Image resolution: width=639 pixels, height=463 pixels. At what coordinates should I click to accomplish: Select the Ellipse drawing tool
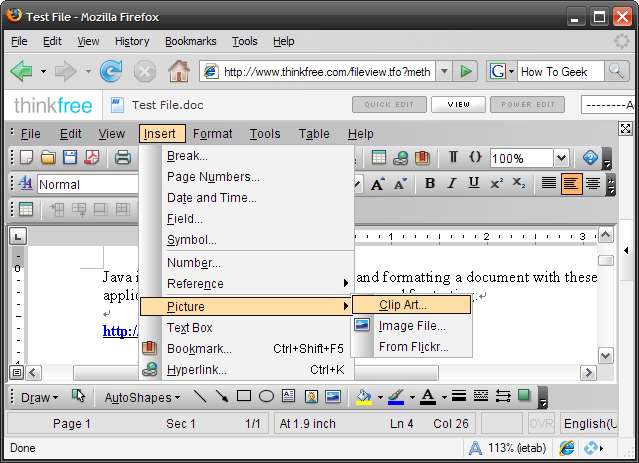click(x=266, y=397)
